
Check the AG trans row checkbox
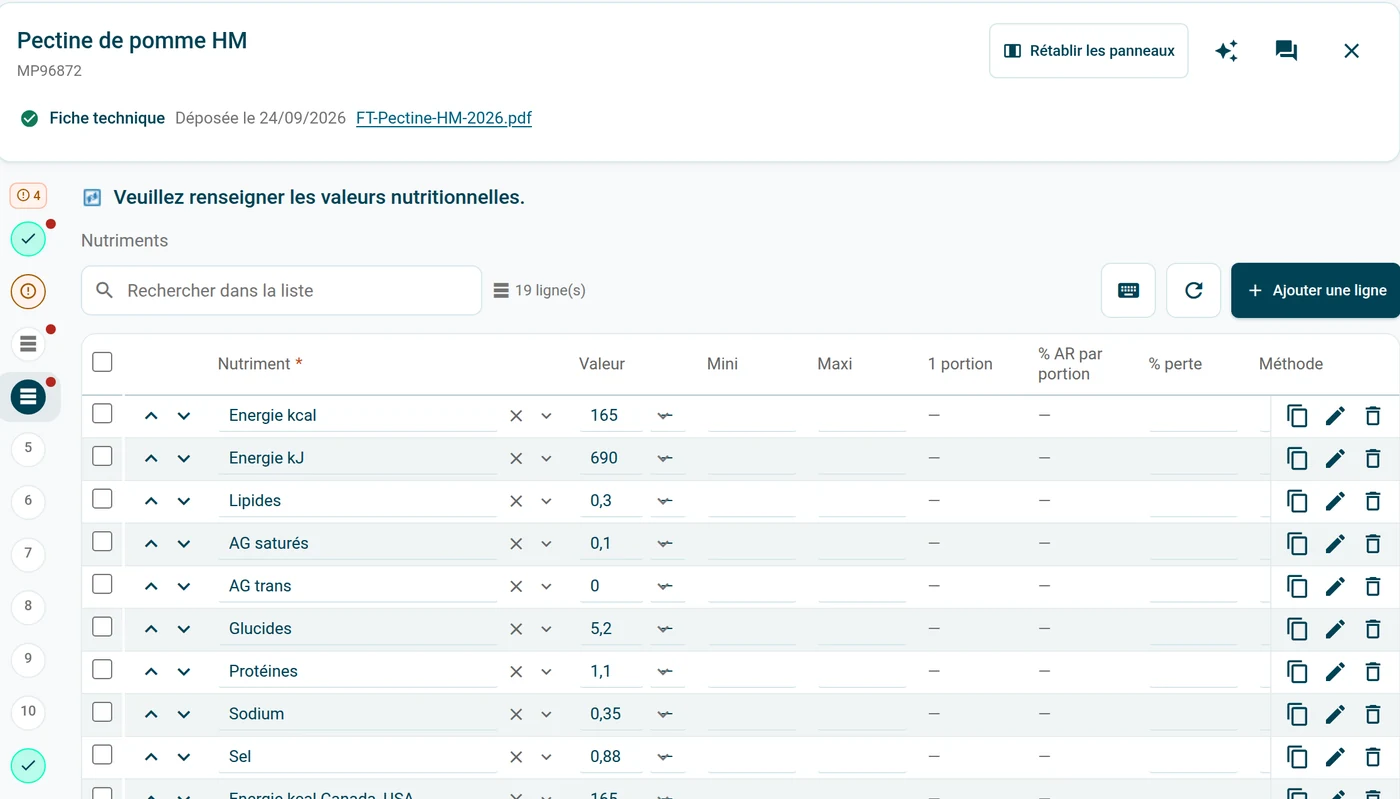(102, 584)
